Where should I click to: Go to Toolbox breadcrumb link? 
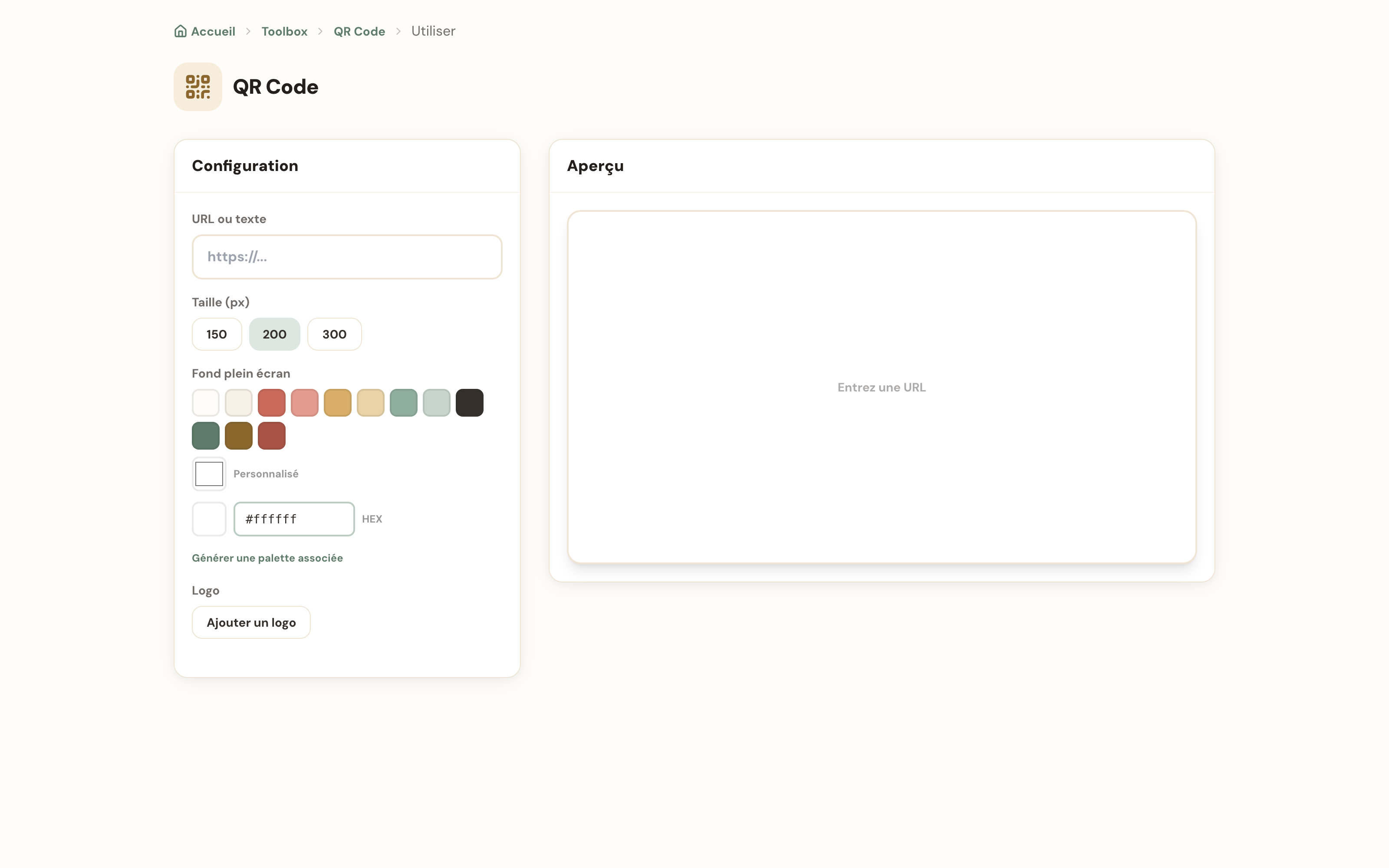[x=284, y=31]
